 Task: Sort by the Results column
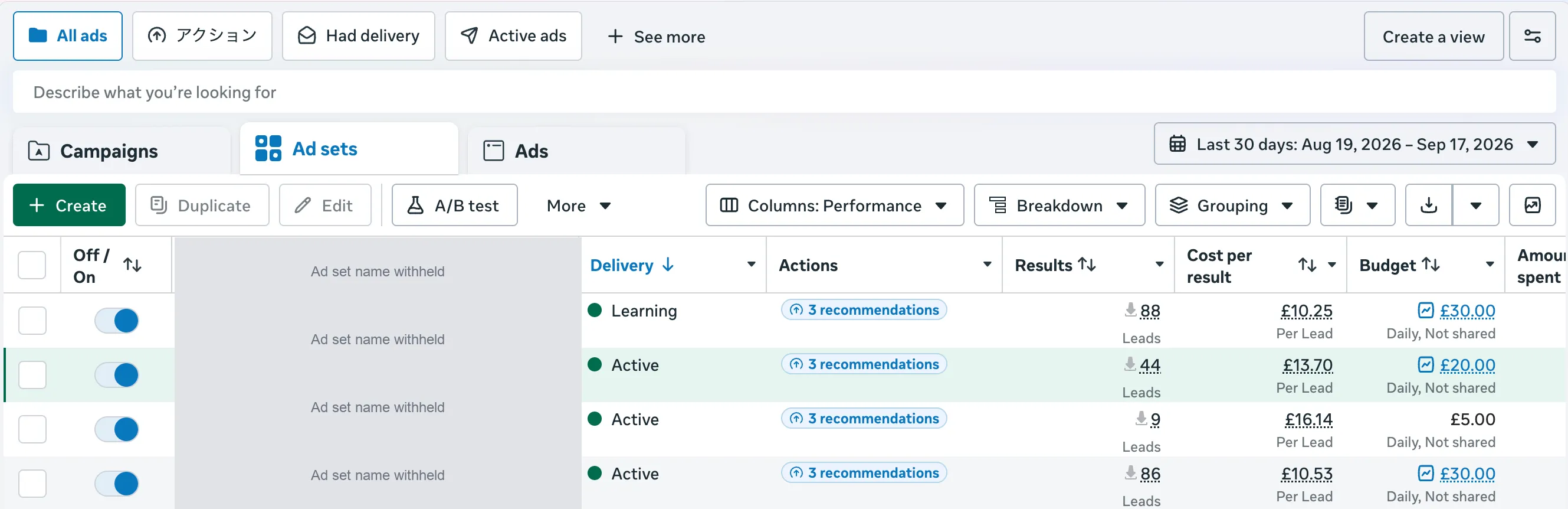[1087, 265]
